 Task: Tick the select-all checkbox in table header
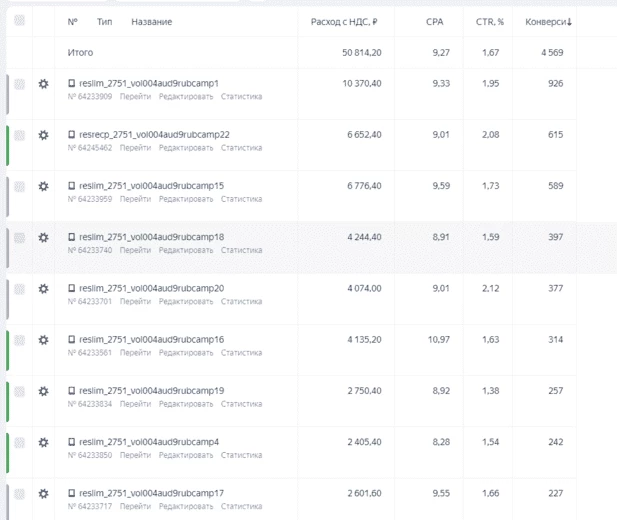pos(19,20)
